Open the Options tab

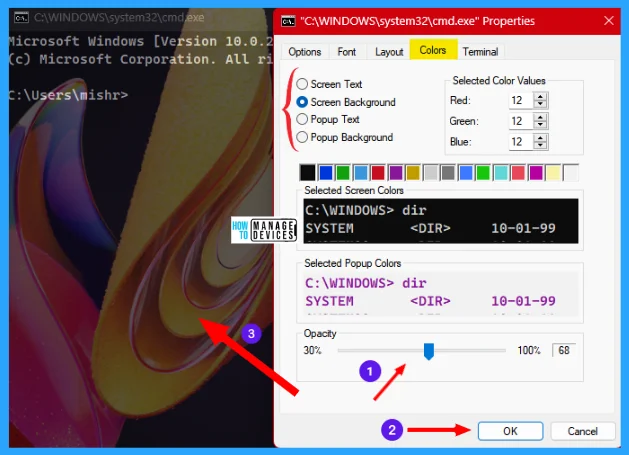(x=304, y=52)
